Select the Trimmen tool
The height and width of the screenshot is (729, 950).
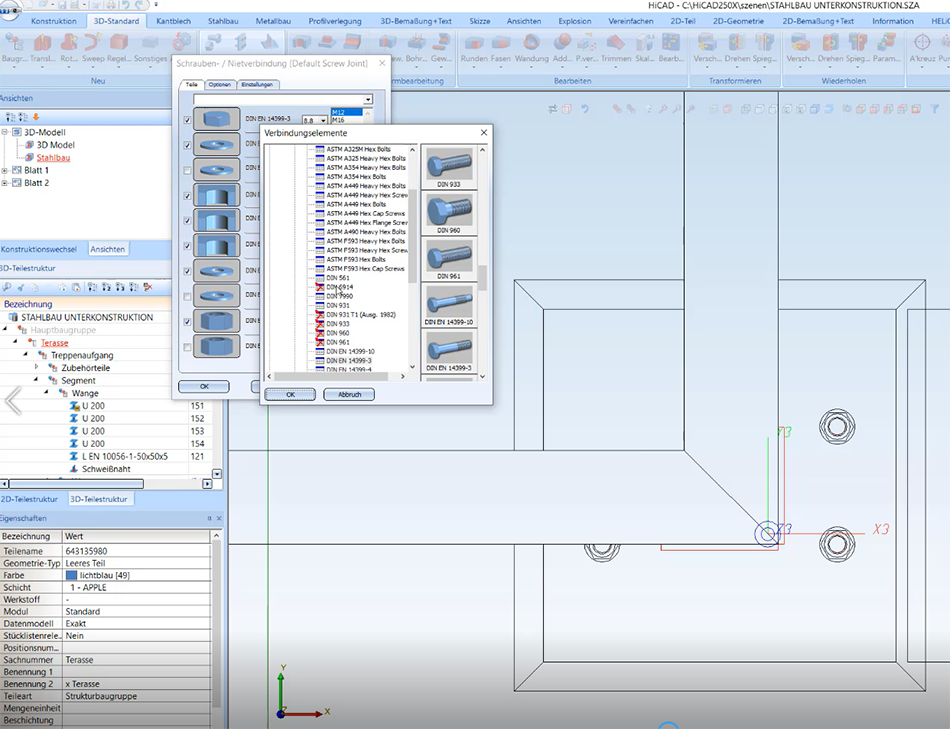[616, 42]
